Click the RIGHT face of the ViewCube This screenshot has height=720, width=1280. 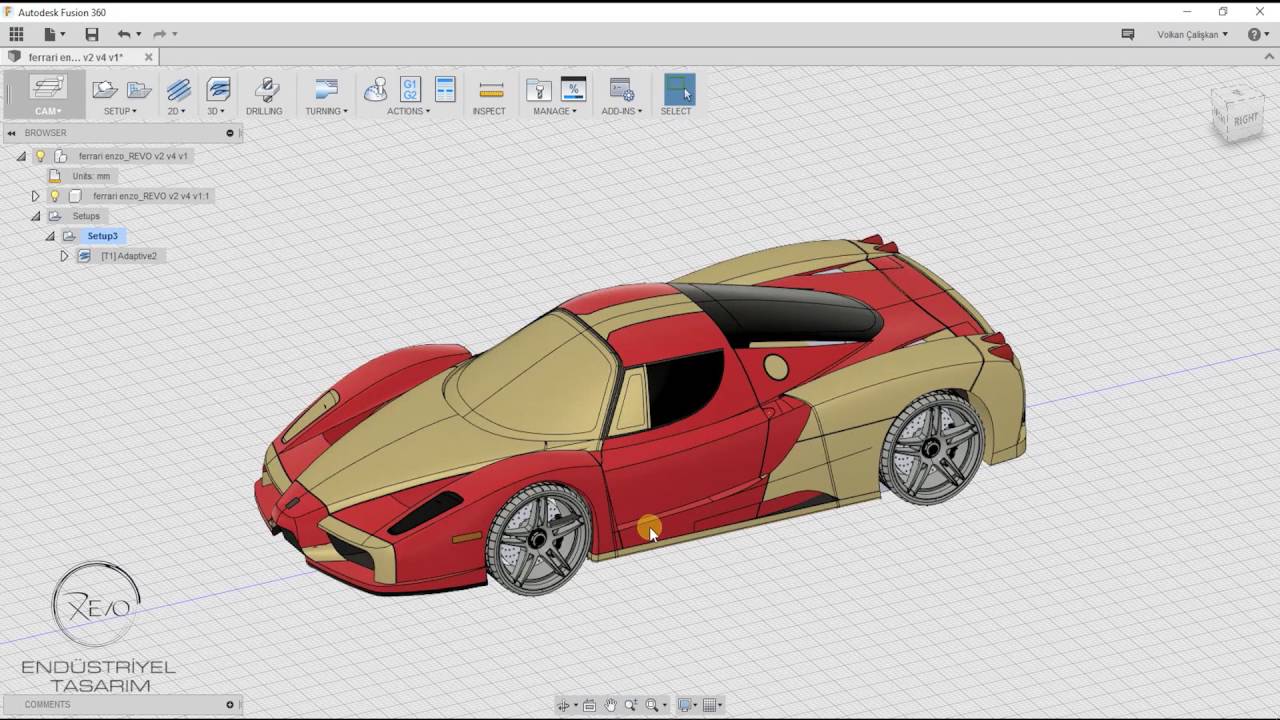[1245, 119]
